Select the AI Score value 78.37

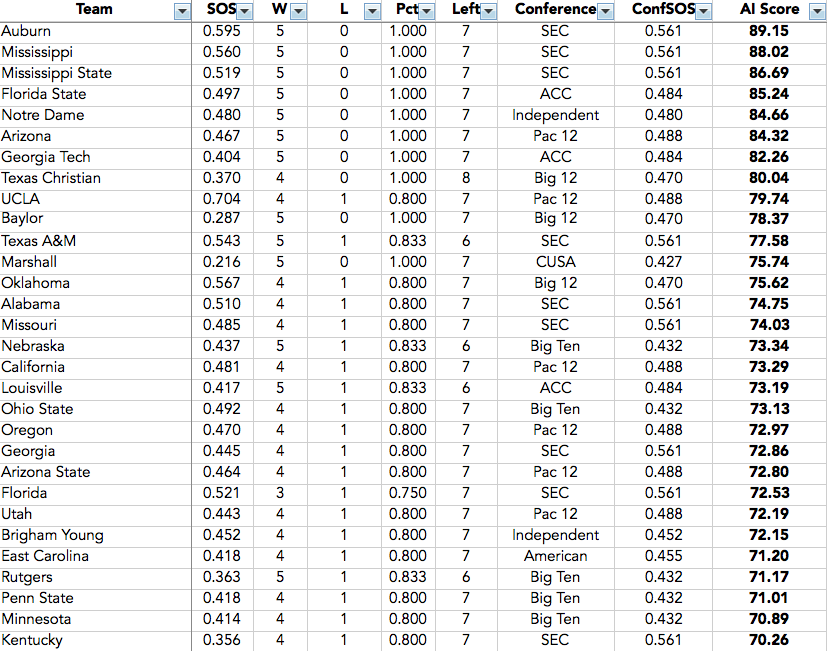click(769, 218)
